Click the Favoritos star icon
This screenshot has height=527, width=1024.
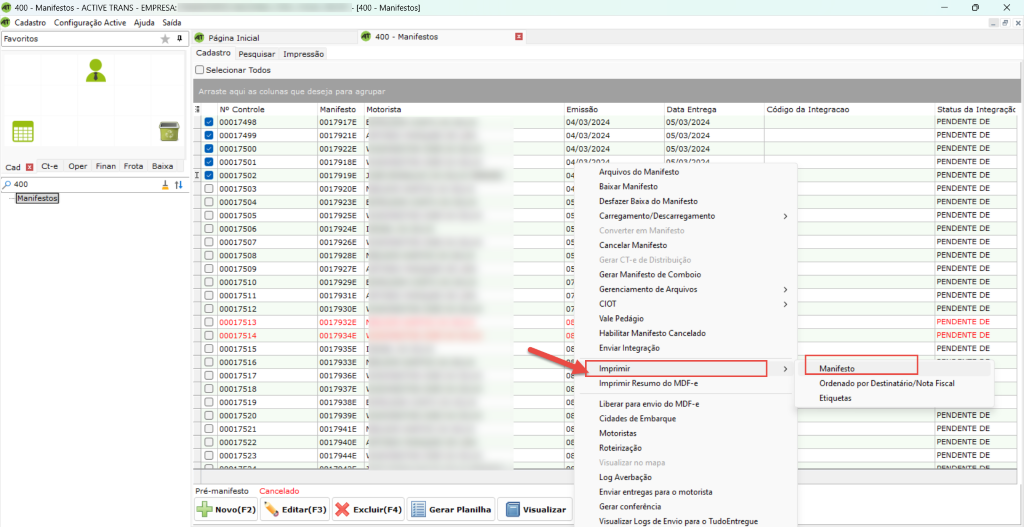(165, 39)
